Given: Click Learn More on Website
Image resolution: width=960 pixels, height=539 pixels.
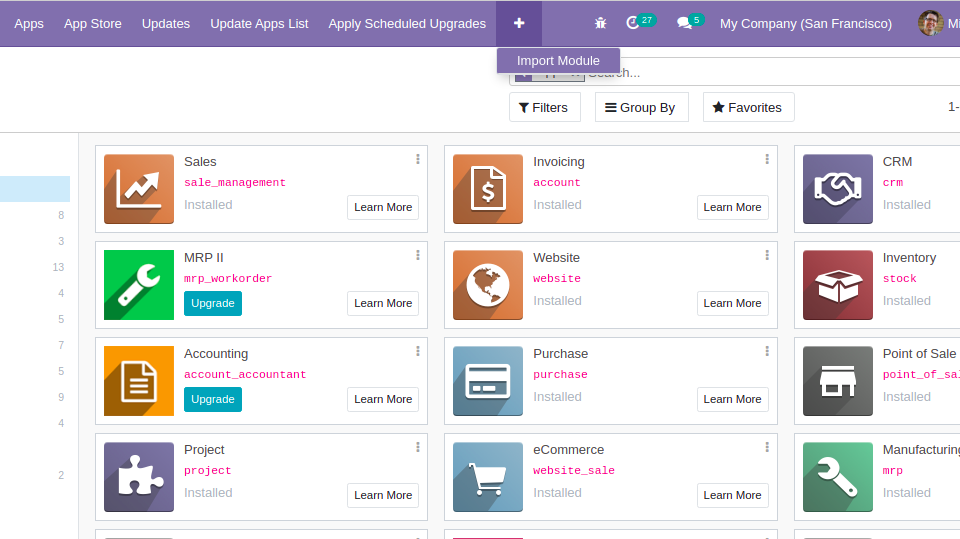Looking at the screenshot, I should tap(732, 303).
